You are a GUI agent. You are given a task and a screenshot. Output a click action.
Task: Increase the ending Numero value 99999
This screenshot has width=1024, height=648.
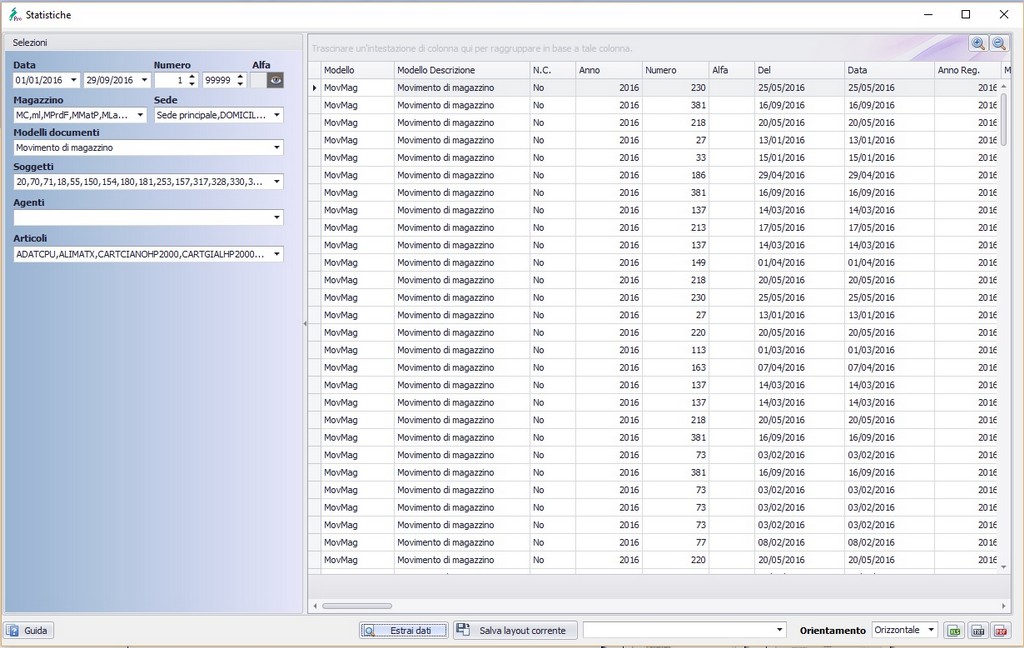(x=240, y=76)
